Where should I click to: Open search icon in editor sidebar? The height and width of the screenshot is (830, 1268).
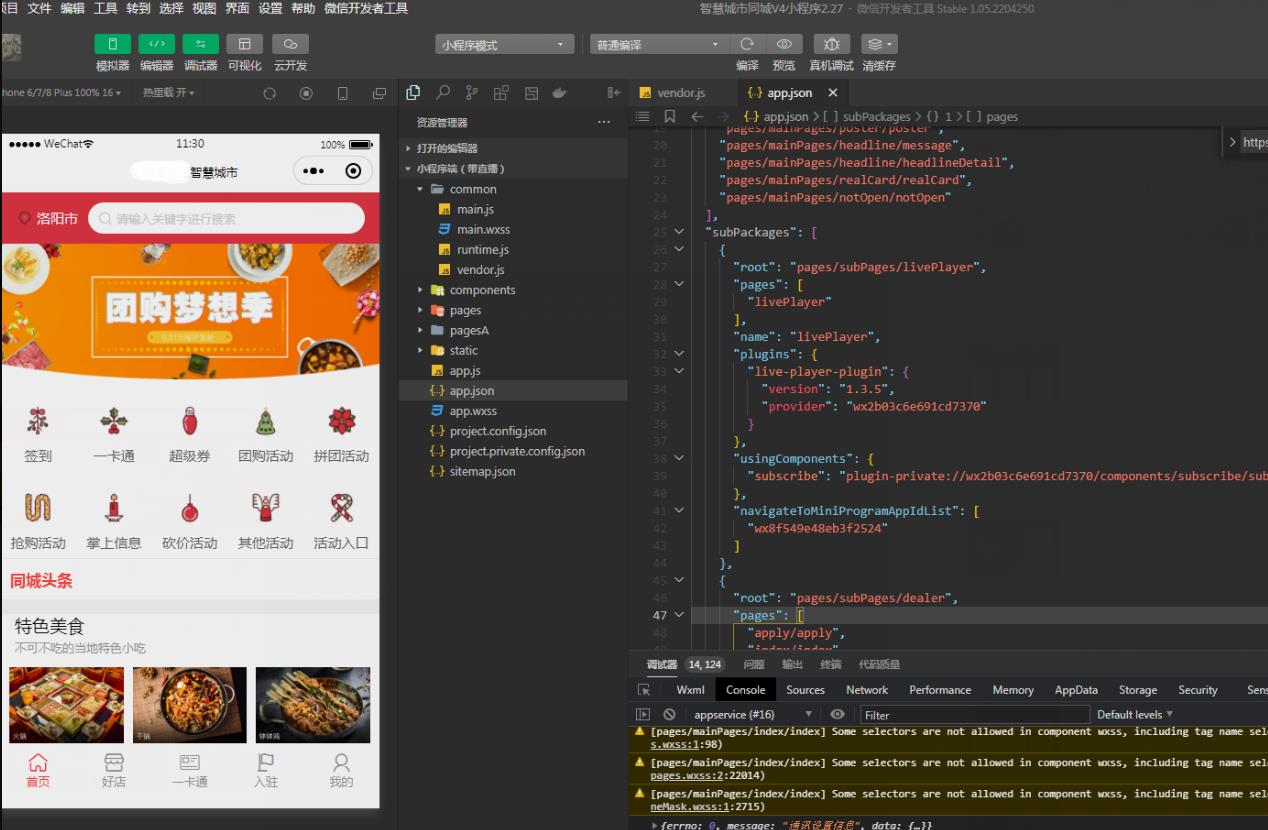pyautogui.click(x=443, y=93)
